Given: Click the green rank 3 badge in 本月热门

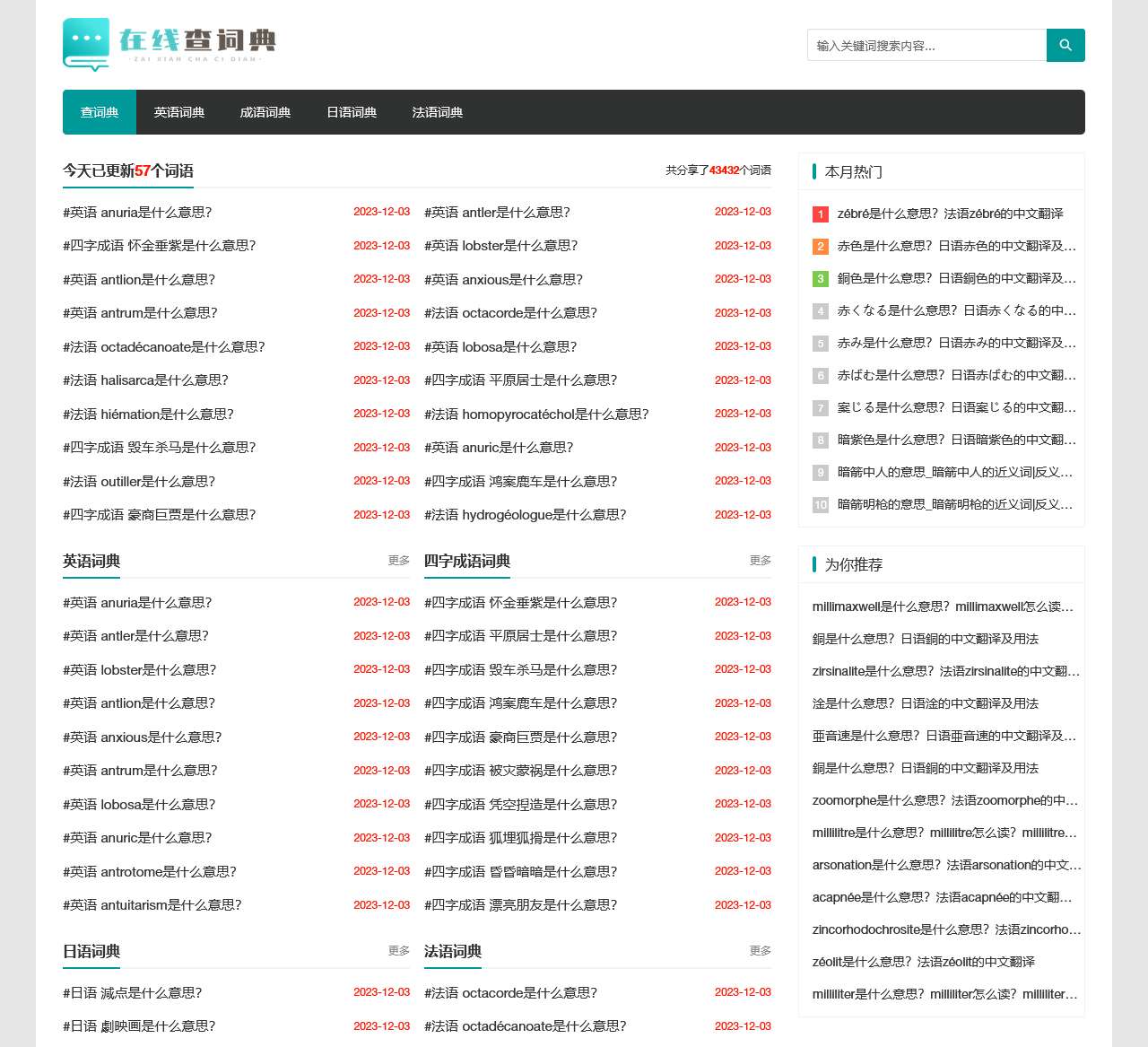Looking at the screenshot, I should tap(820, 279).
